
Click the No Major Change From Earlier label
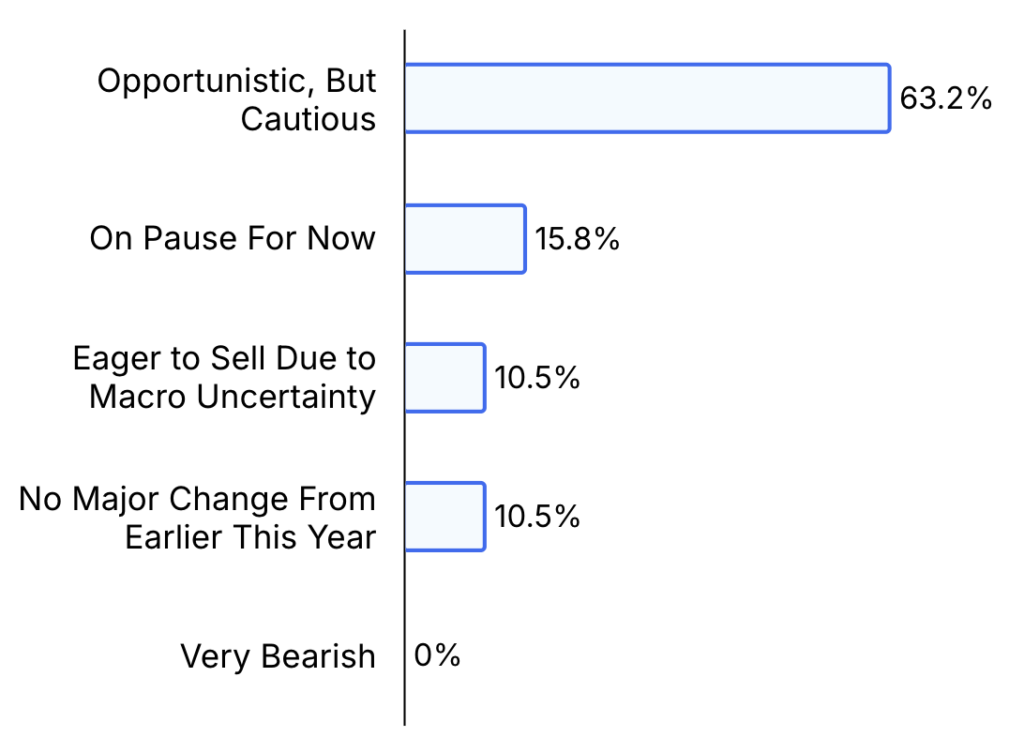pyautogui.click(x=197, y=518)
